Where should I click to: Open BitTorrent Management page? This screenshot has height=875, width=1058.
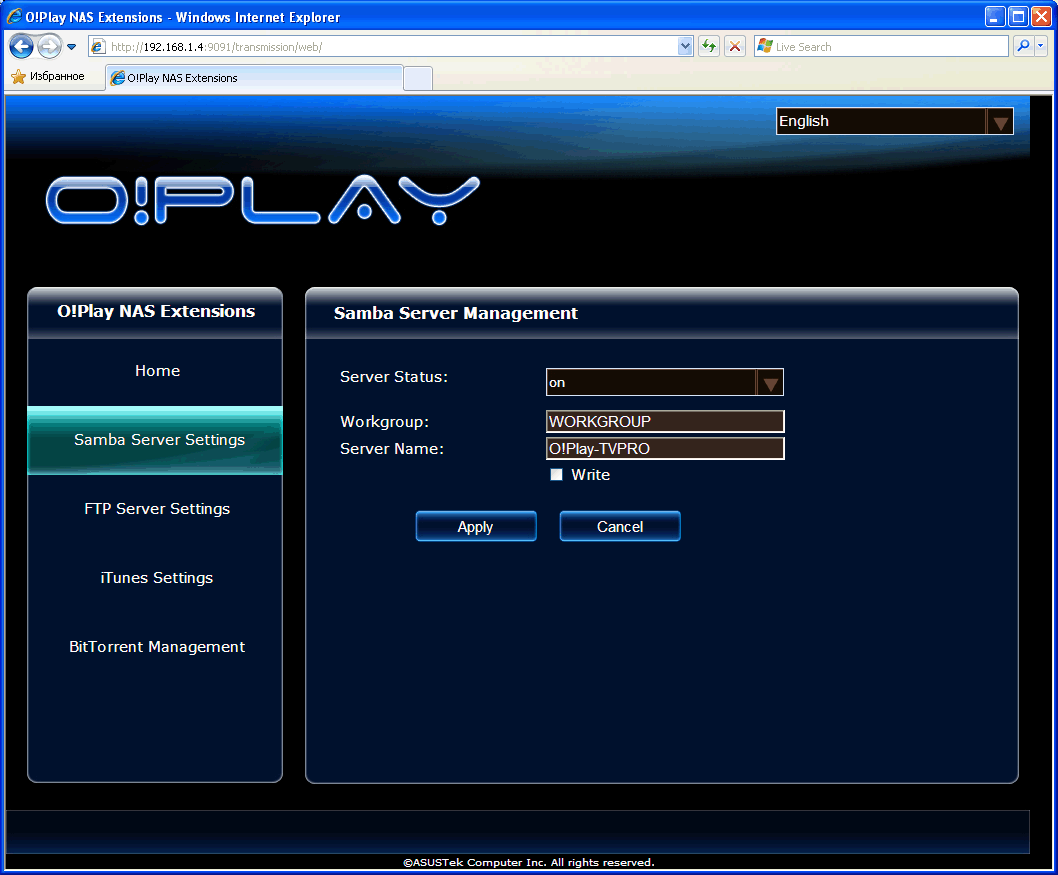pos(157,647)
